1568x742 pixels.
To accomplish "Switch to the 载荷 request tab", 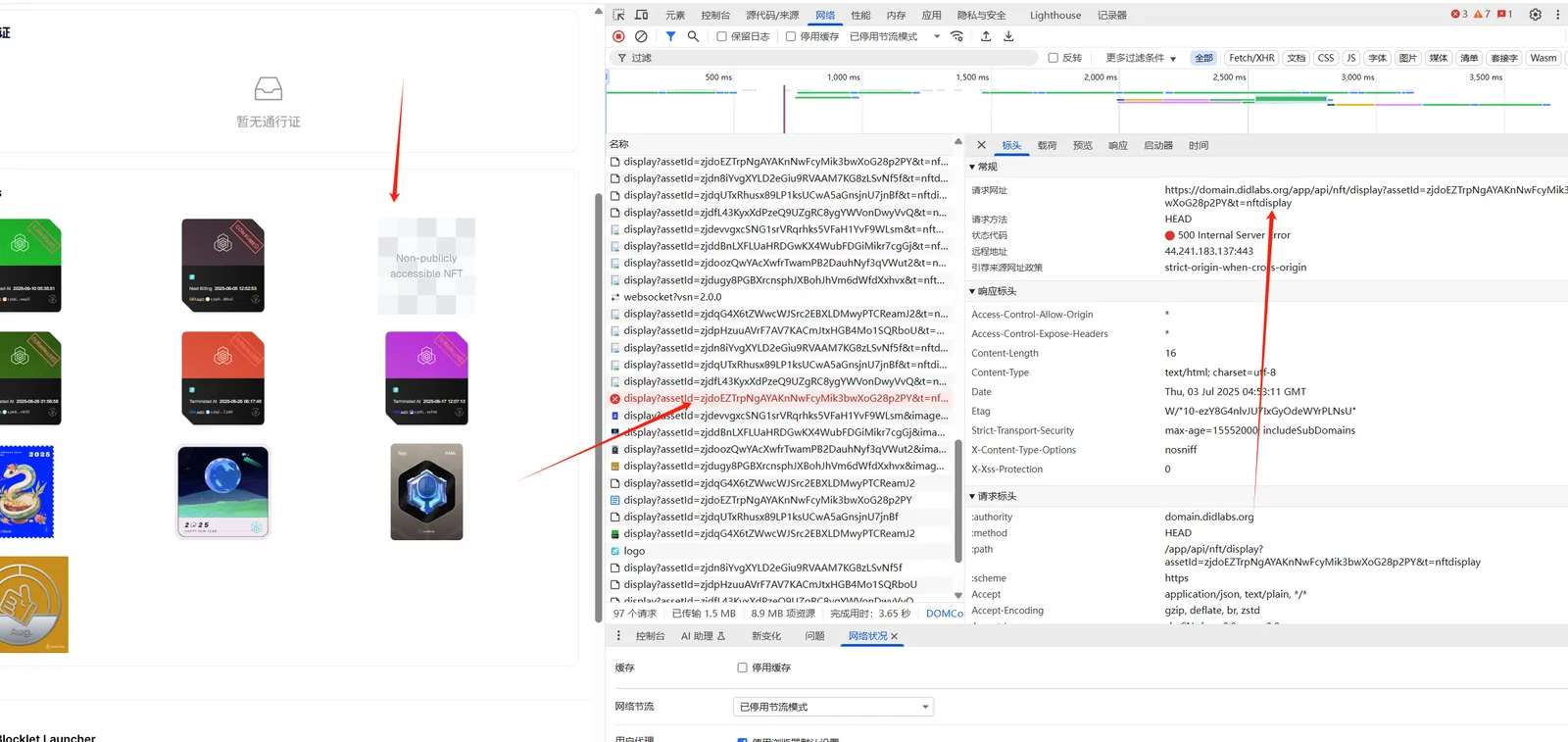I will 1047,145.
